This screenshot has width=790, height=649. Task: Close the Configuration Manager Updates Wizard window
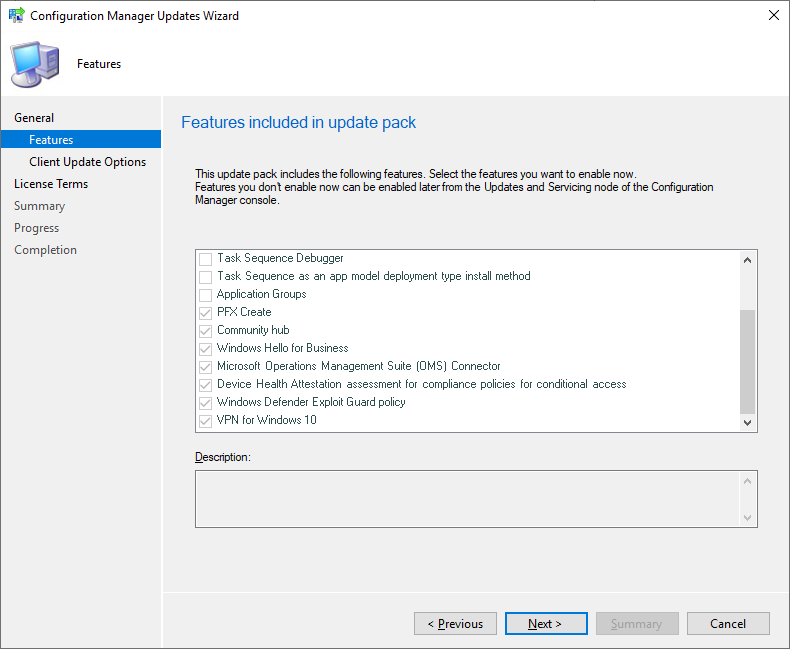click(x=773, y=16)
